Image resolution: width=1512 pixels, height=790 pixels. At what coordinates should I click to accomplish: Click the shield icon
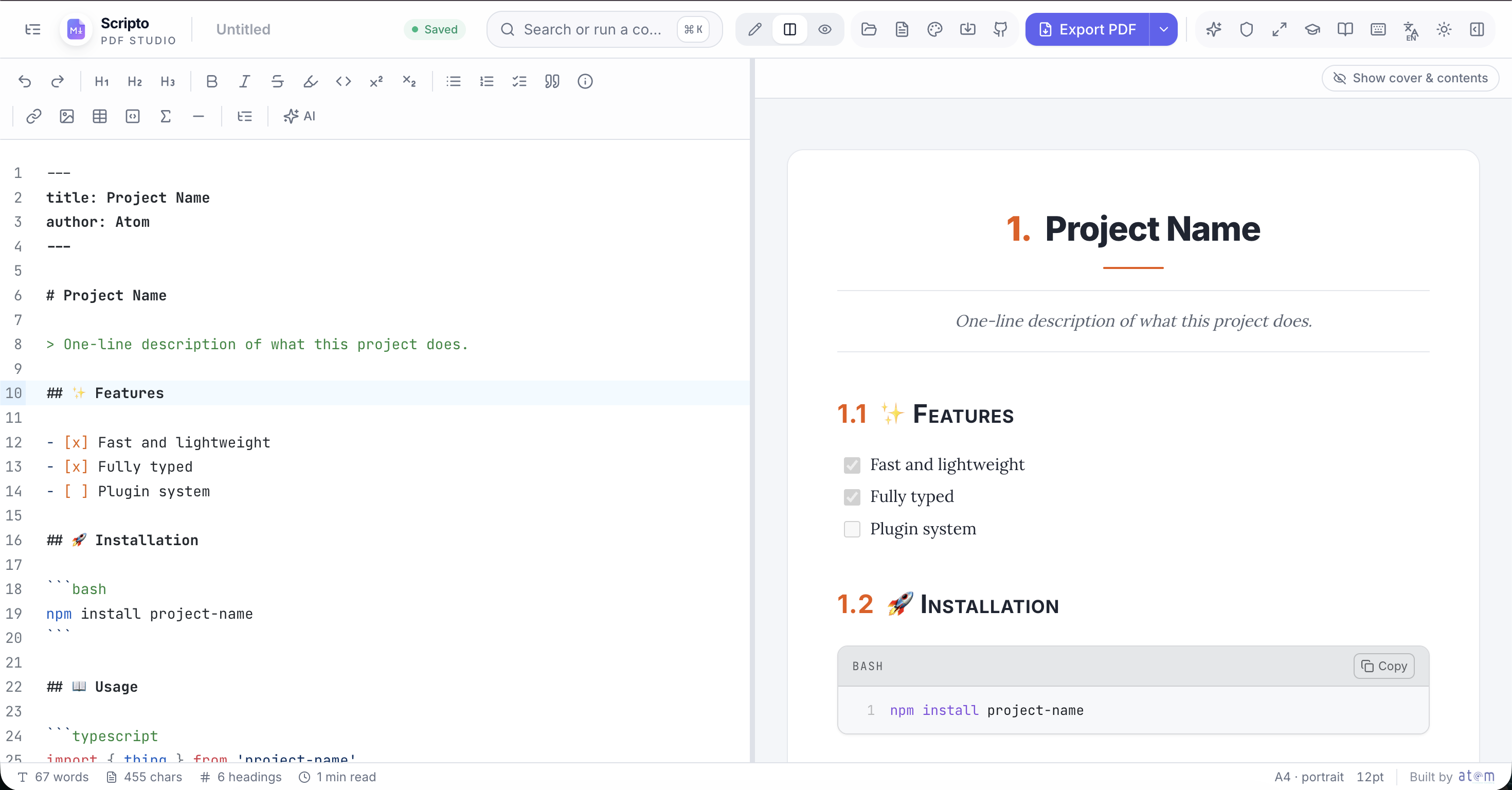(1247, 29)
